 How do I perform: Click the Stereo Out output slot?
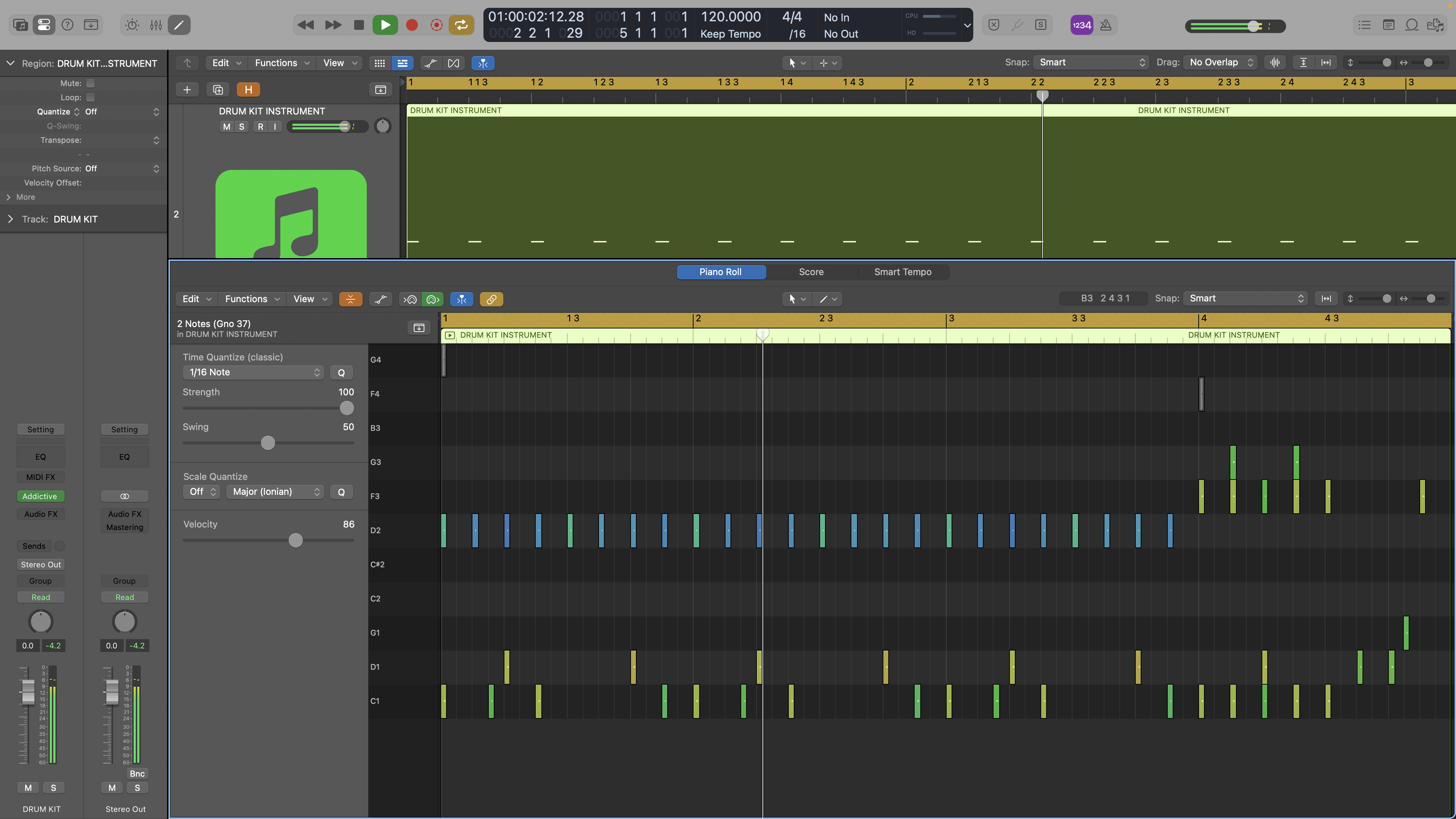point(40,564)
